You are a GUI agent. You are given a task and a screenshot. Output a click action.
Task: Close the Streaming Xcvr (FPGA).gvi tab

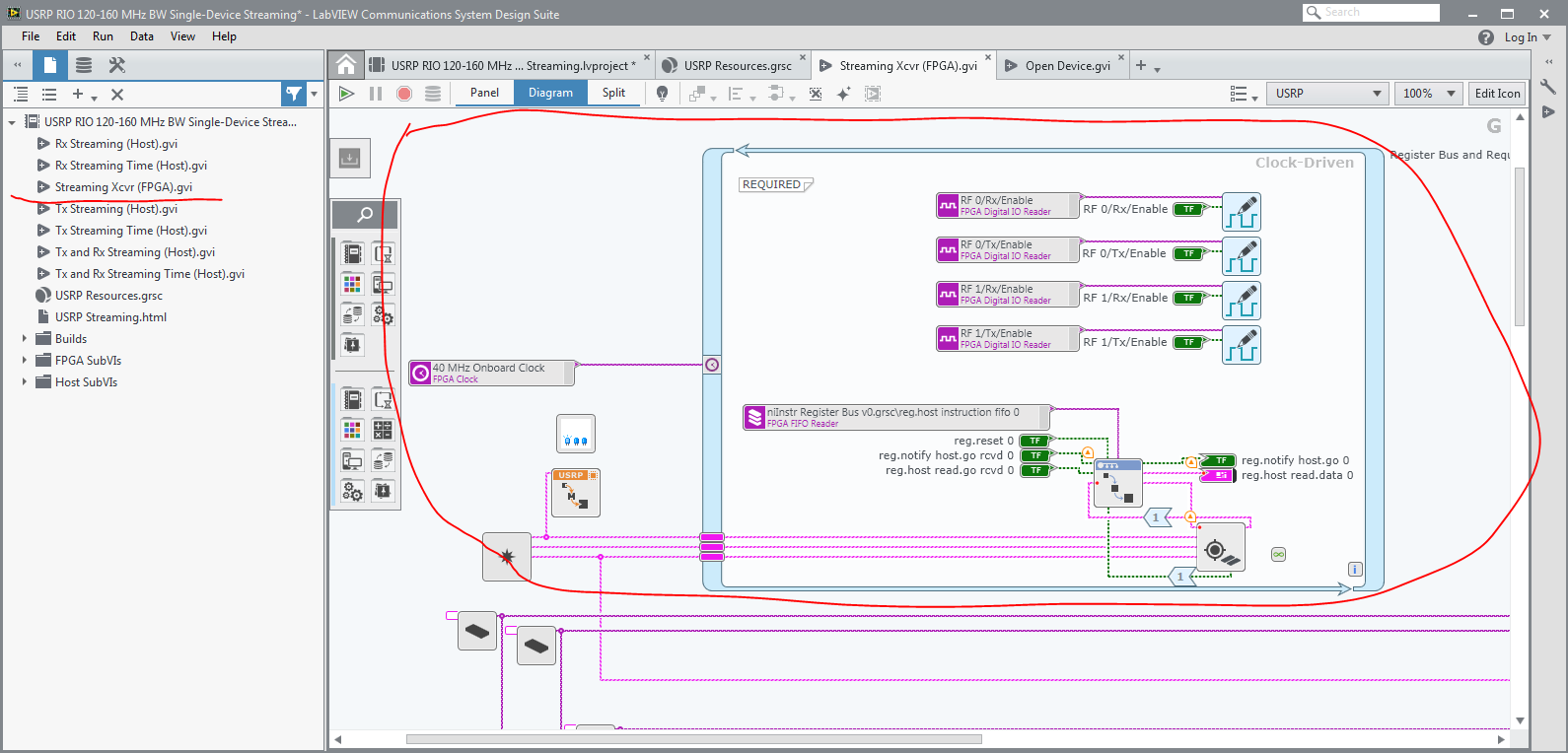coord(988,57)
